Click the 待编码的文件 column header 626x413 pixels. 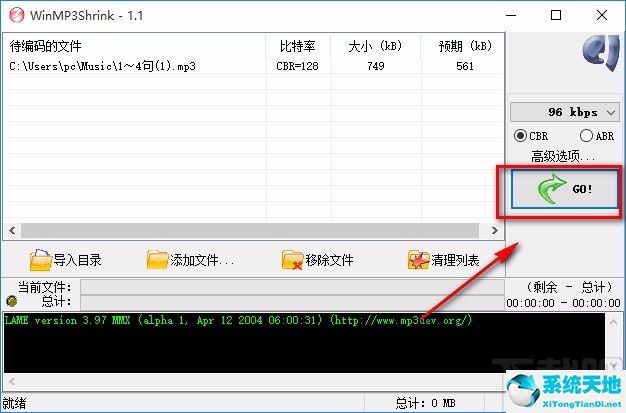tap(135, 46)
